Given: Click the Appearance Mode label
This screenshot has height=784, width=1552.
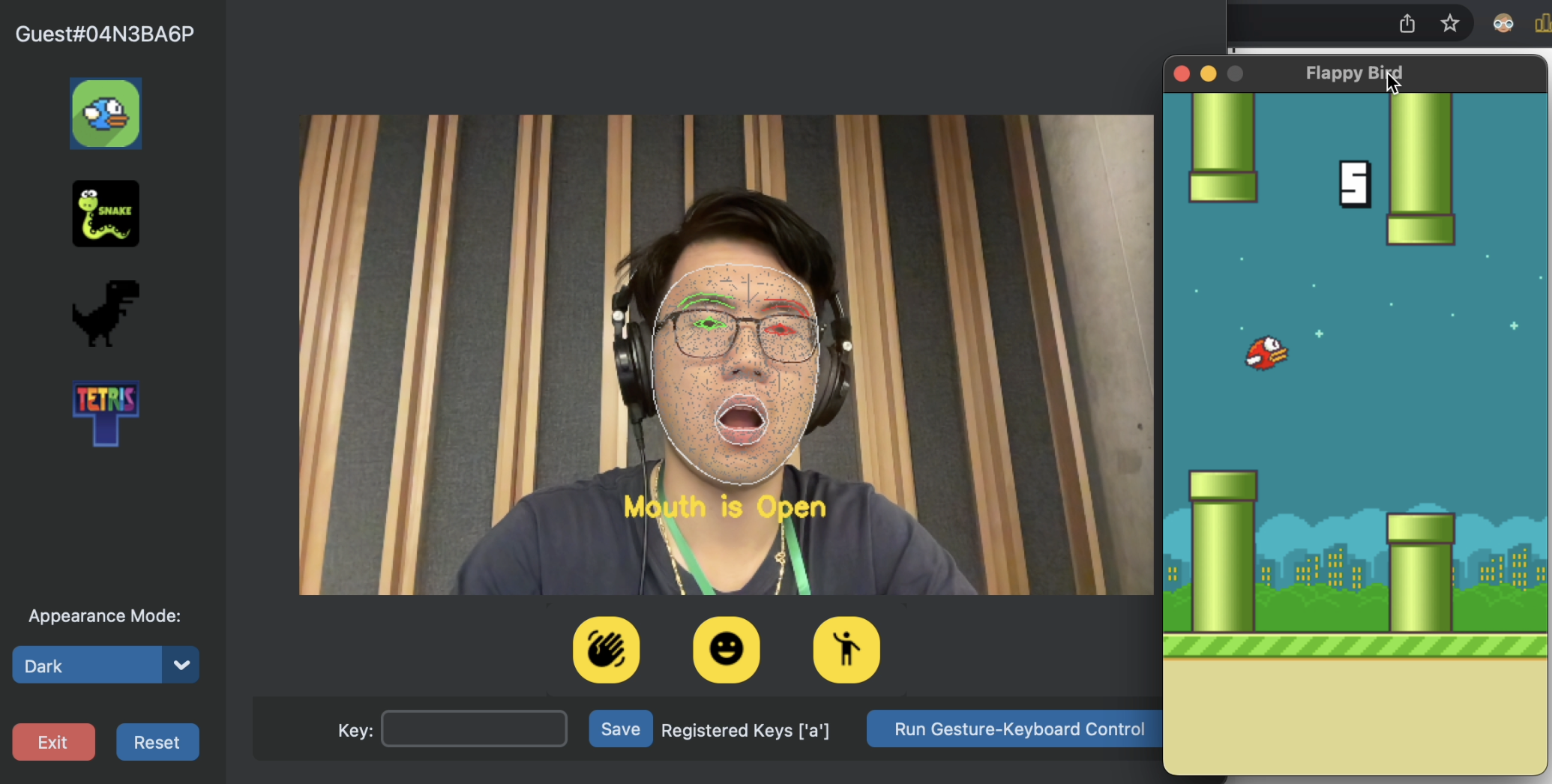Looking at the screenshot, I should coord(105,616).
